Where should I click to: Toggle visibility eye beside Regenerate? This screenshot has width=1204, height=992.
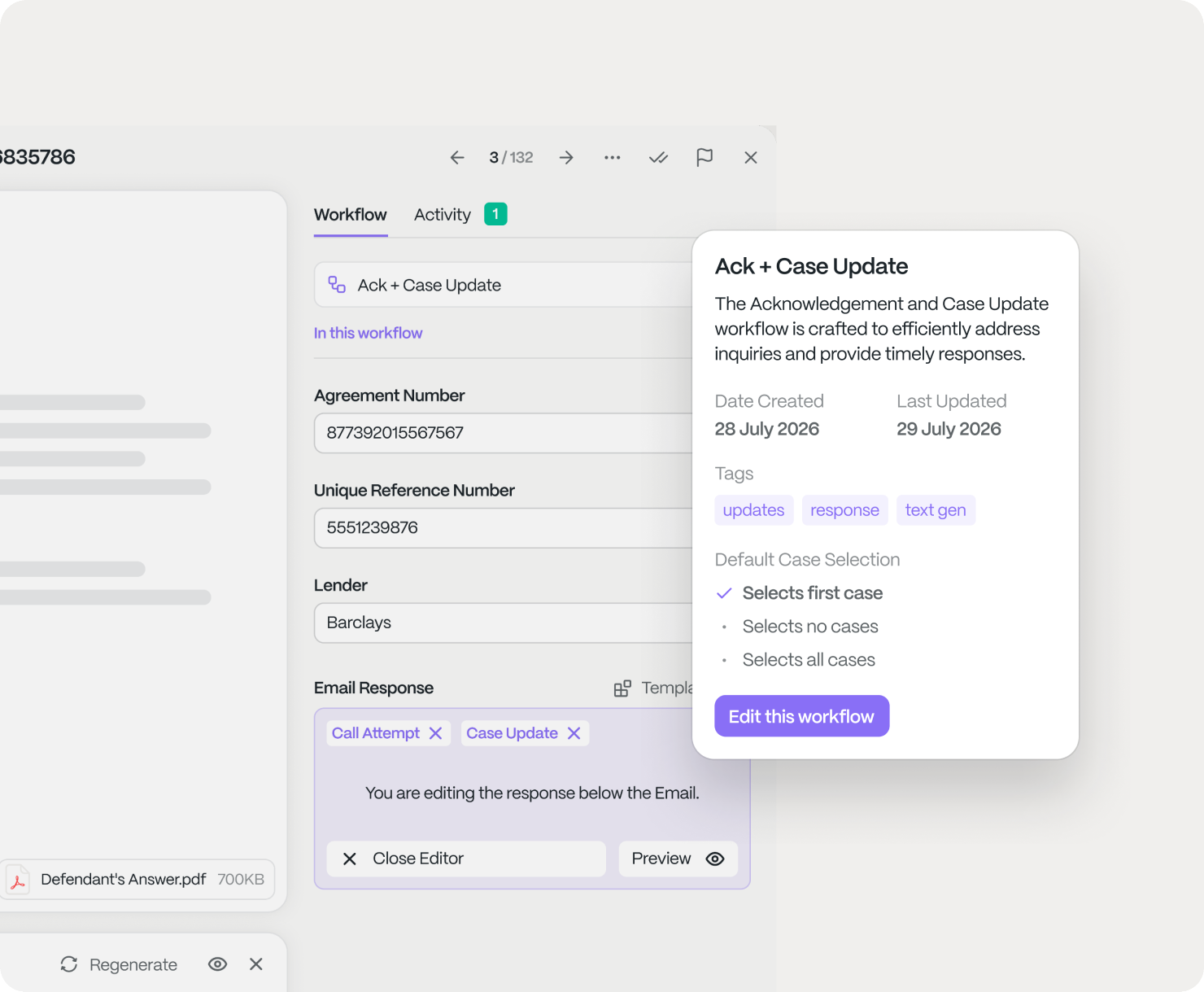tap(217, 964)
